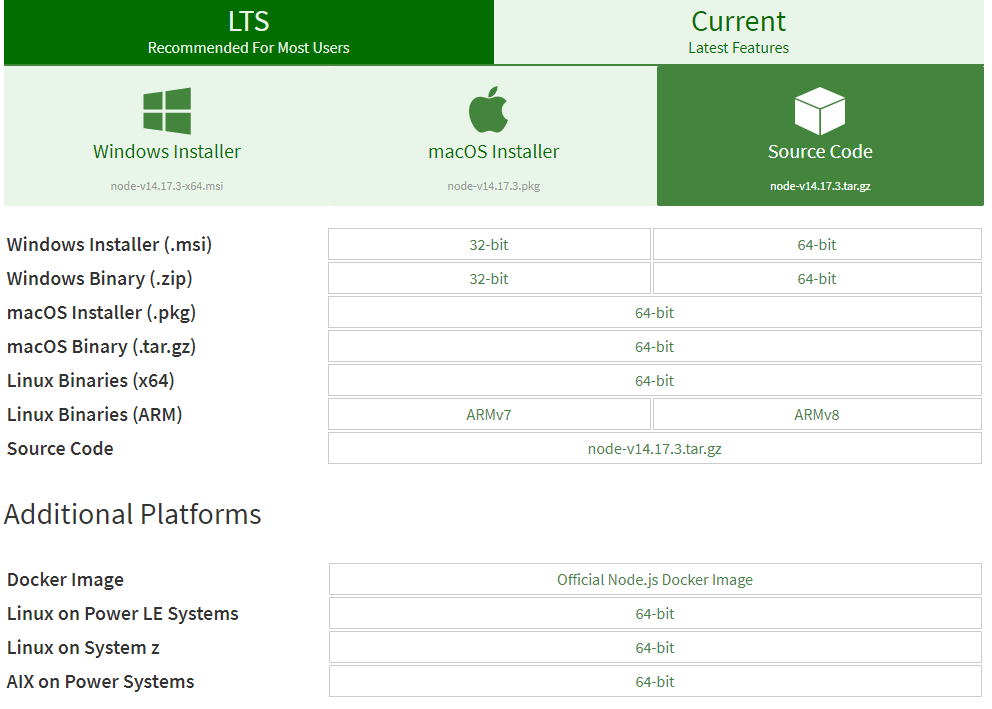Viewport: 992px width, 709px height.
Task: Pick ARMv7 Linux Binaries
Action: click(x=489, y=415)
